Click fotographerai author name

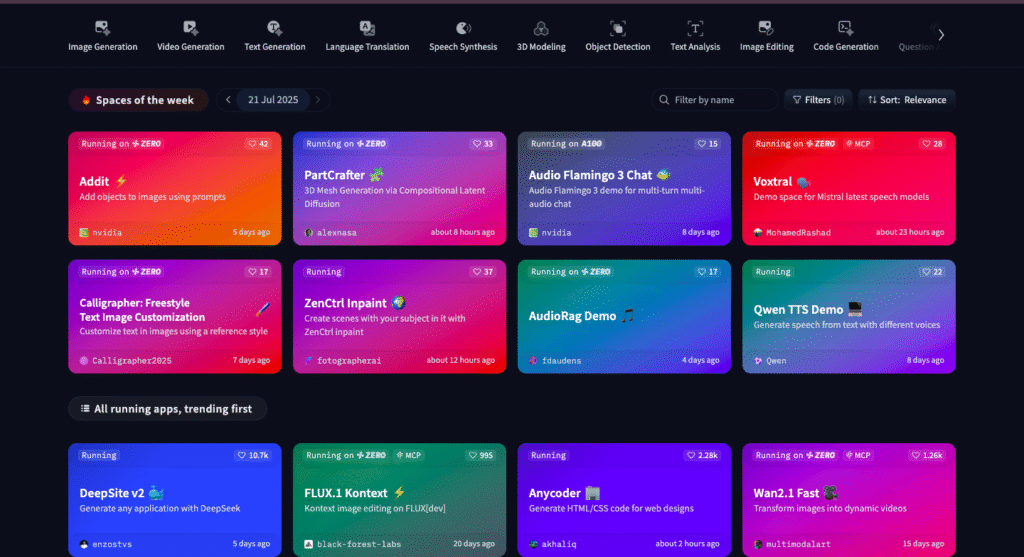click(349, 360)
